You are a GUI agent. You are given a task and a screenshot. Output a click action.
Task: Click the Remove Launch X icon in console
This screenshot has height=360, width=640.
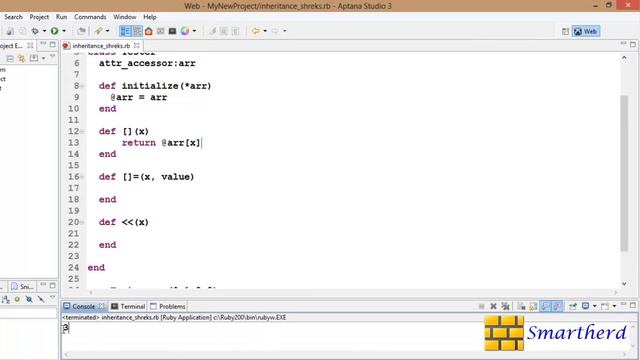[493, 306]
